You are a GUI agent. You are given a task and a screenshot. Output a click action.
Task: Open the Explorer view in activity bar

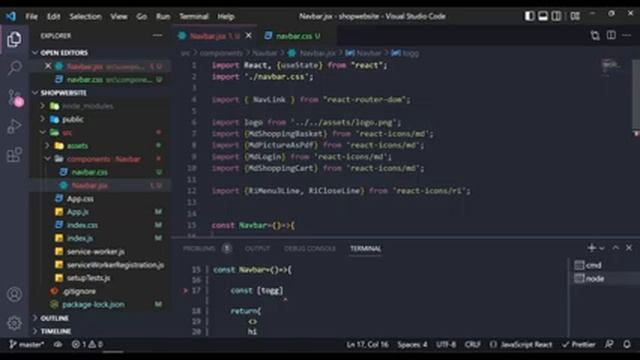(14, 40)
